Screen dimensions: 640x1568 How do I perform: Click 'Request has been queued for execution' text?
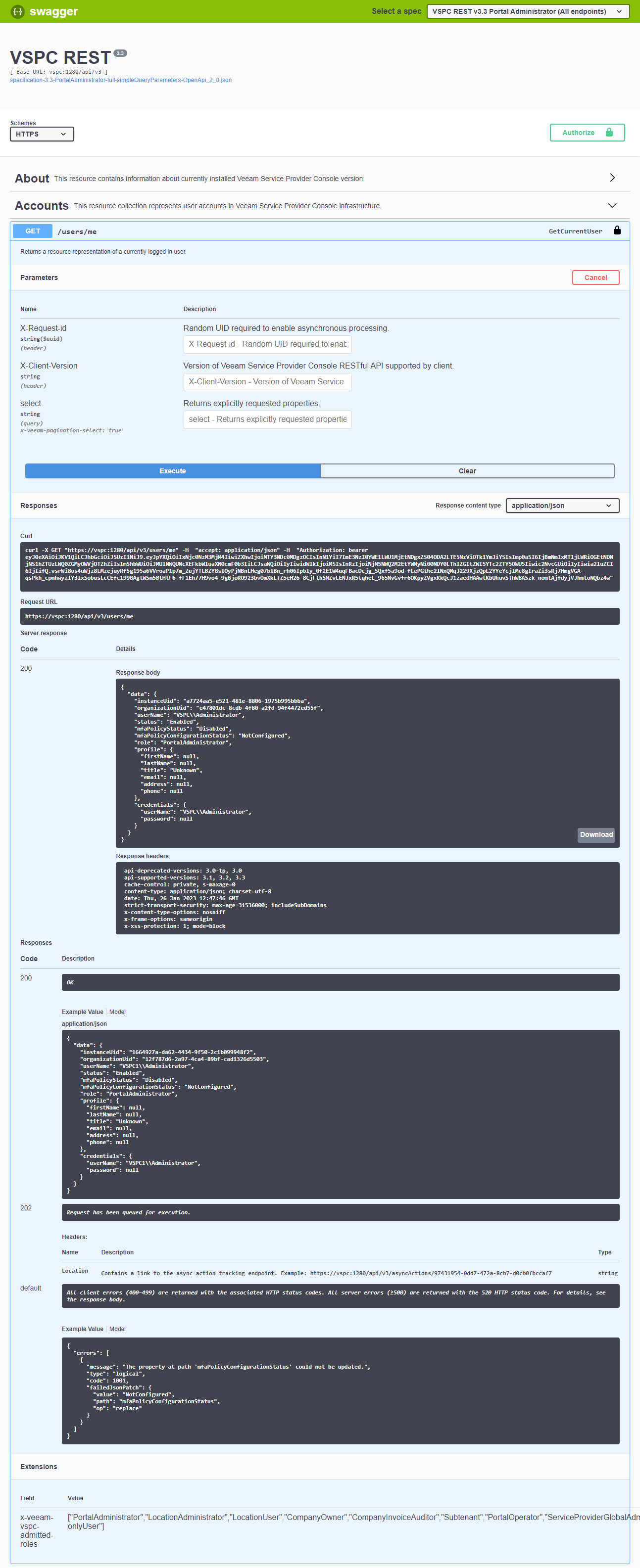[129, 1212]
